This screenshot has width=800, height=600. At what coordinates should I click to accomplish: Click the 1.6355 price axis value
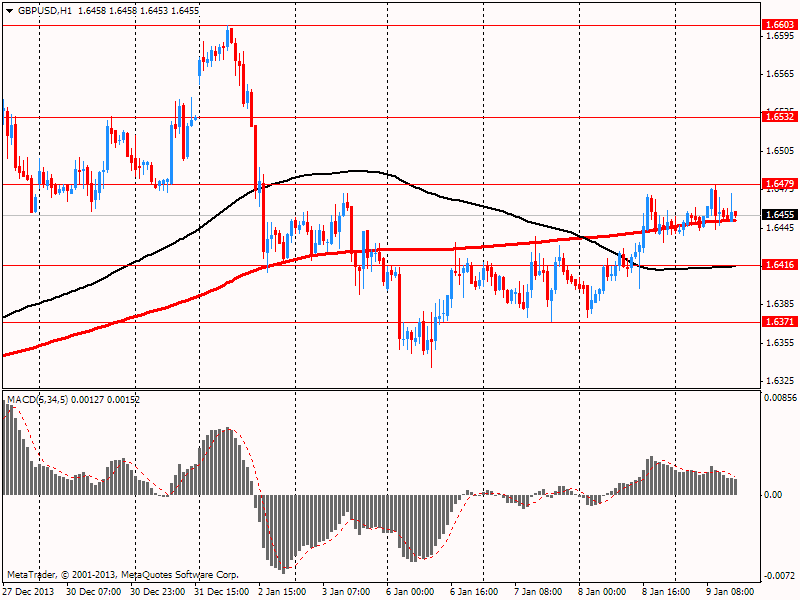781,342
